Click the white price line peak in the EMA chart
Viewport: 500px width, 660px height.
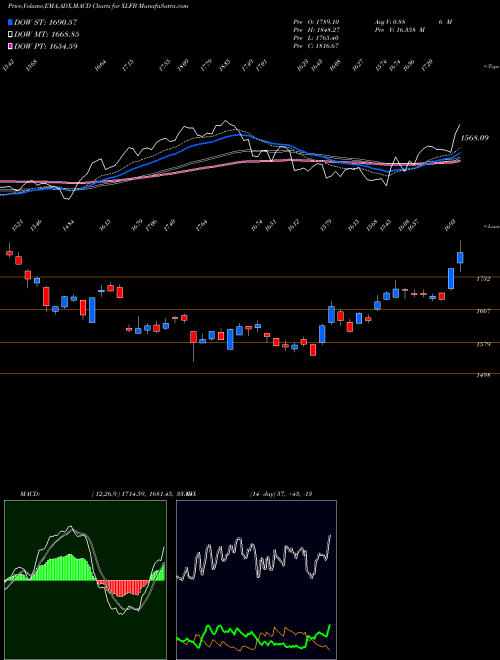226,122
